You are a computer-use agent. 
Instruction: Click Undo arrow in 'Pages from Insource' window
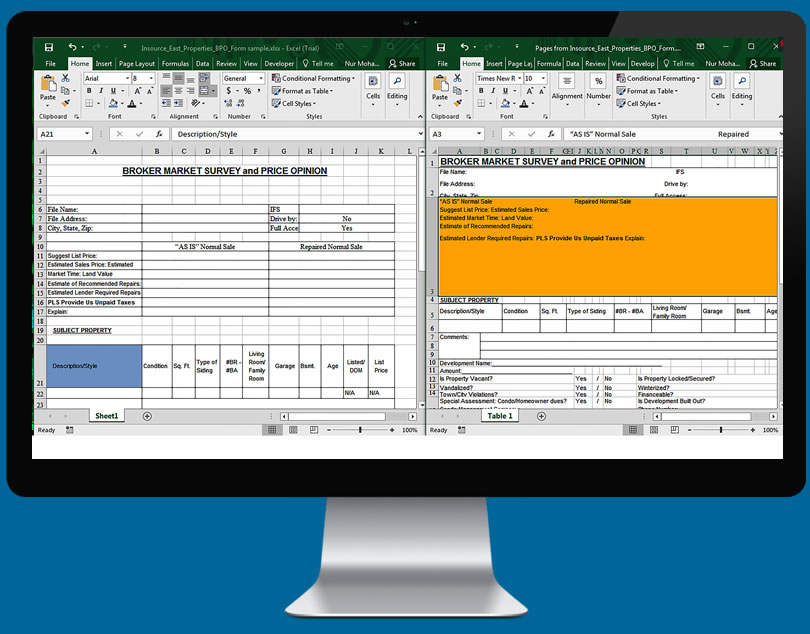464,47
